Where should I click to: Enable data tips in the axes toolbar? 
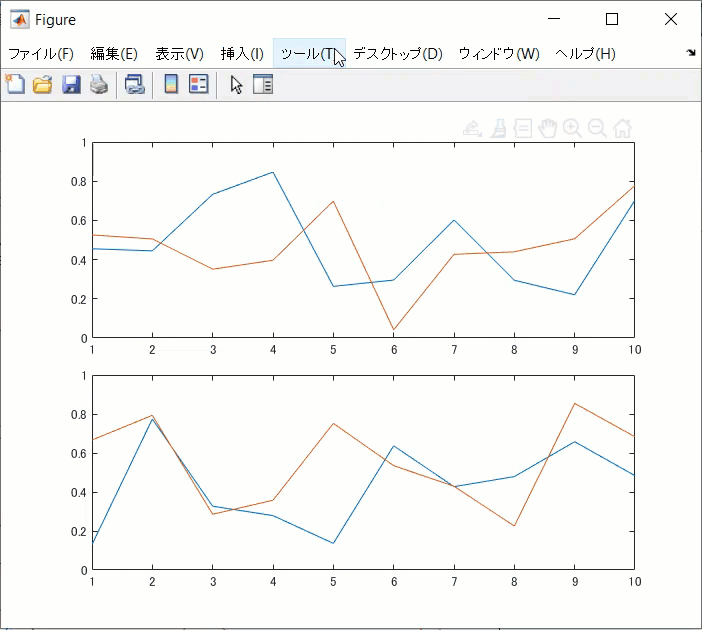522,128
